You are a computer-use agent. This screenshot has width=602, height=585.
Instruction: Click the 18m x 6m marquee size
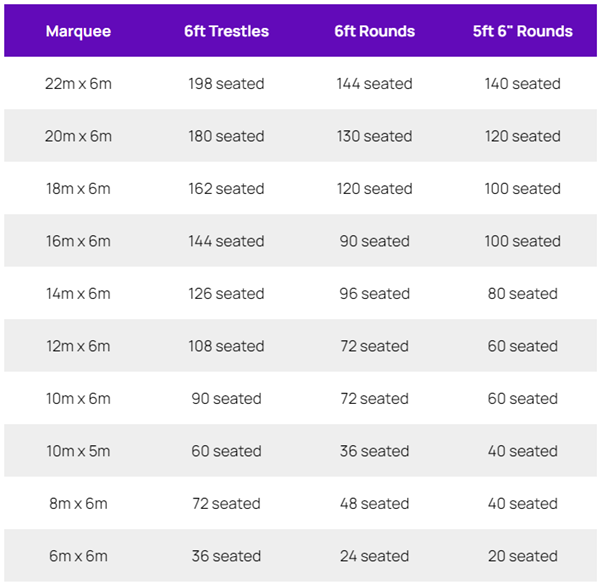click(x=78, y=189)
